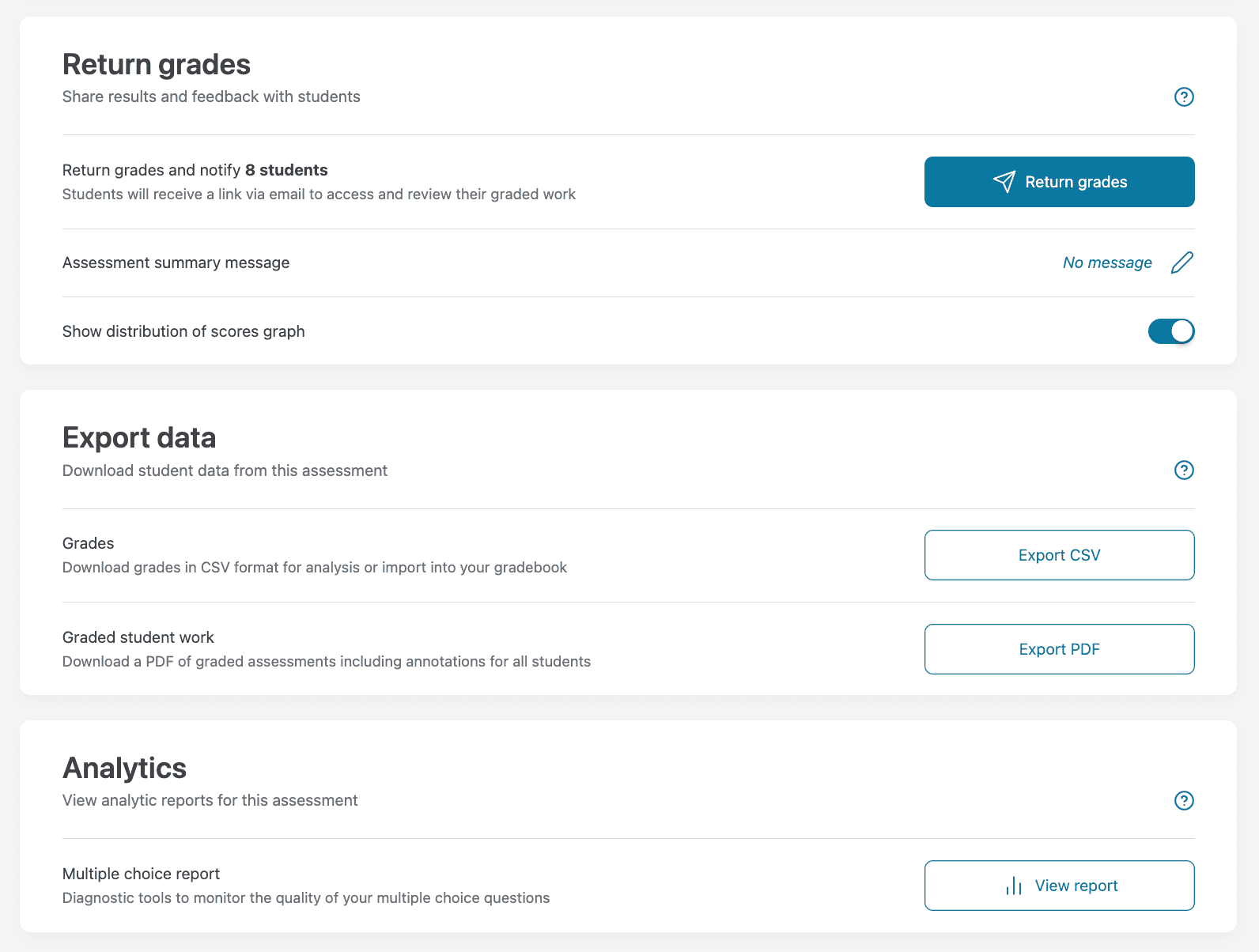Open help for the Return grades section
The height and width of the screenshot is (952, 1259).
(x=1184, y=97)
